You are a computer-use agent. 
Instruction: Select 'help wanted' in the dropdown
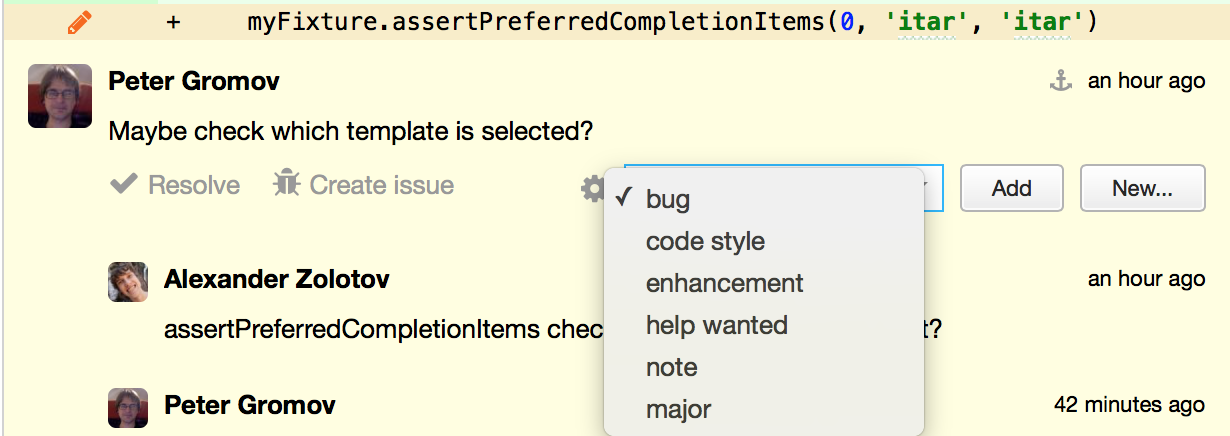[716, 325]
